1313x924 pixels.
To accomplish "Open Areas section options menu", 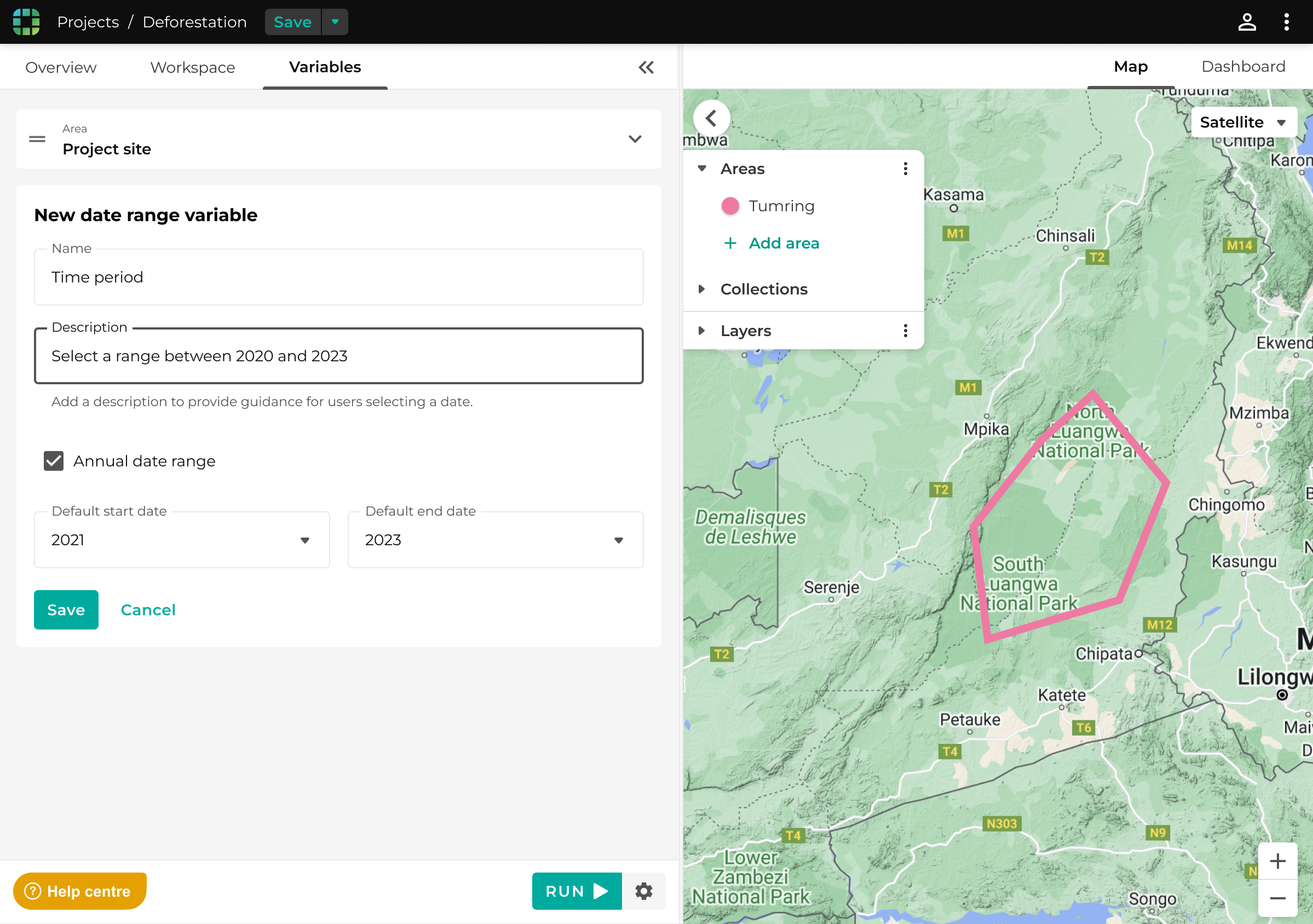I will pos(905,169).
